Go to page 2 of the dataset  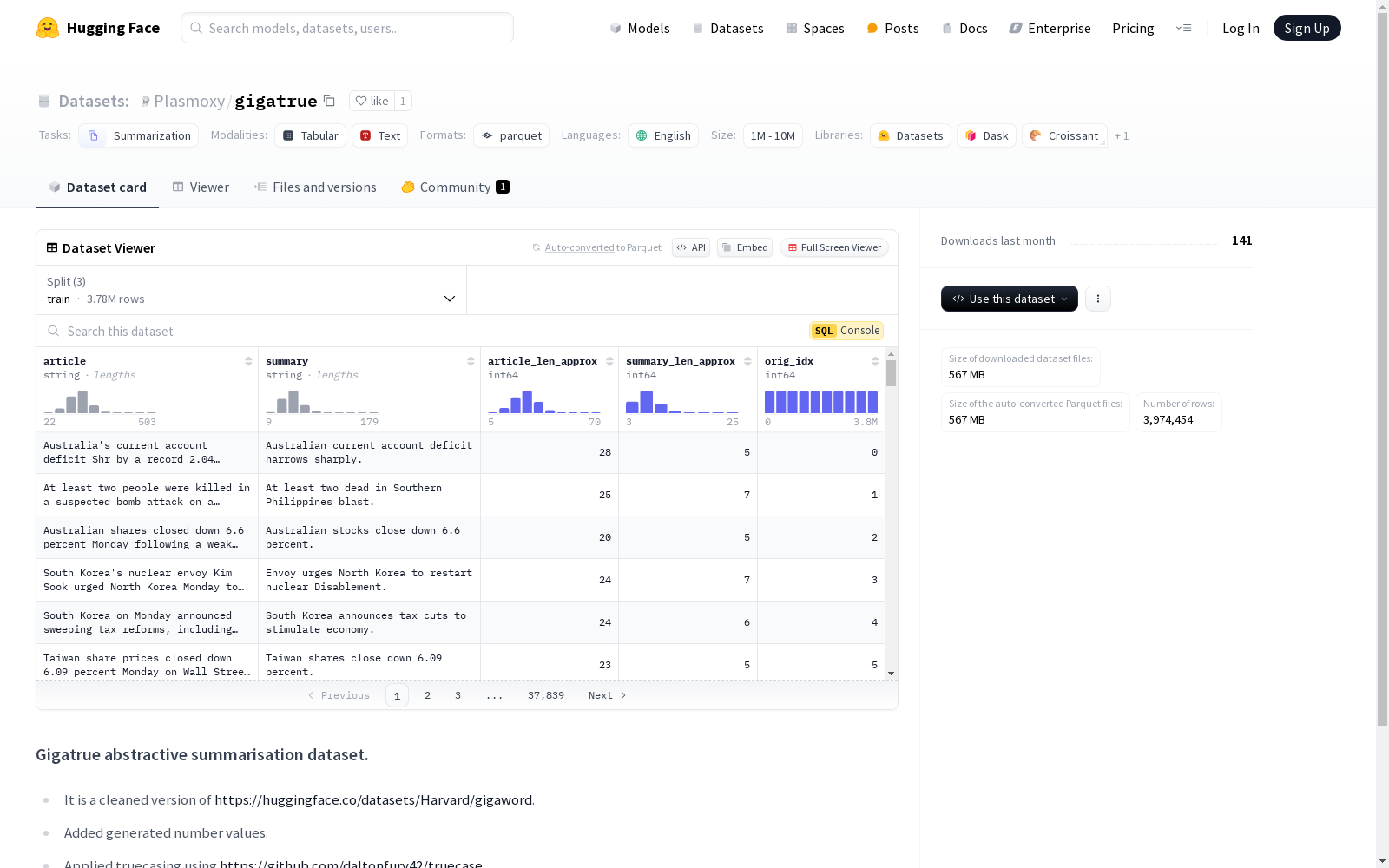coord(427,695)
